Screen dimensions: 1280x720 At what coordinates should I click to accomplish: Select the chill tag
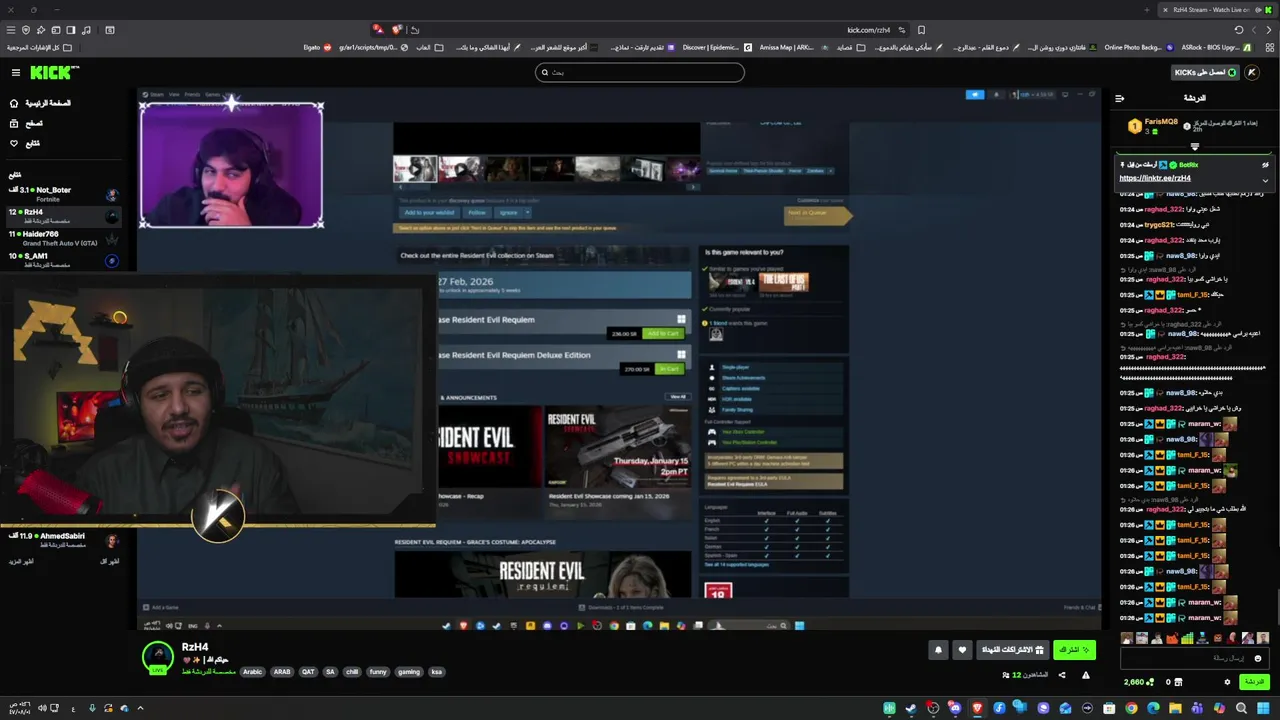pos(352,672)
